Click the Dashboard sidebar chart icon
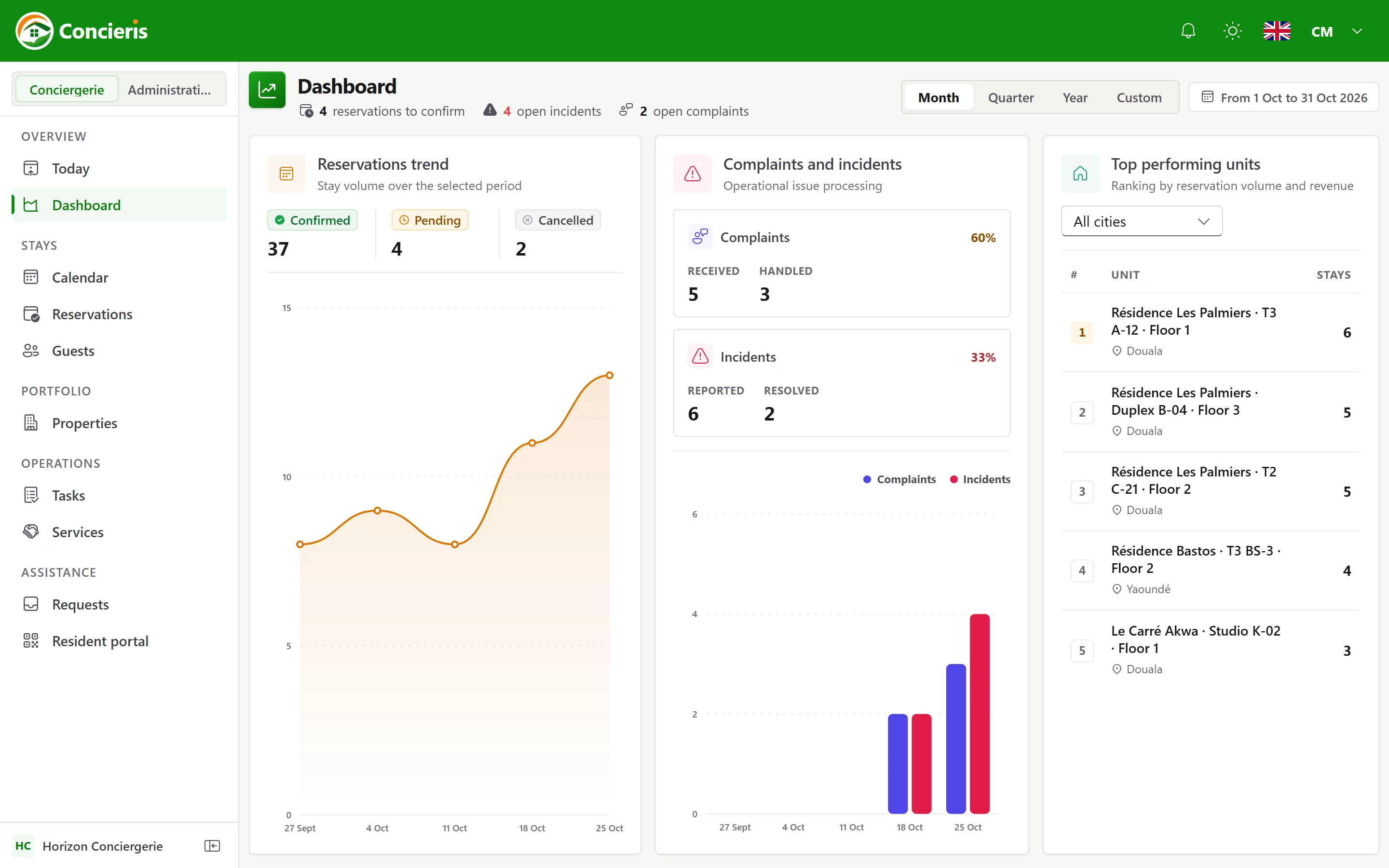This screenshot has height=868, width=1389. (31, 205)
